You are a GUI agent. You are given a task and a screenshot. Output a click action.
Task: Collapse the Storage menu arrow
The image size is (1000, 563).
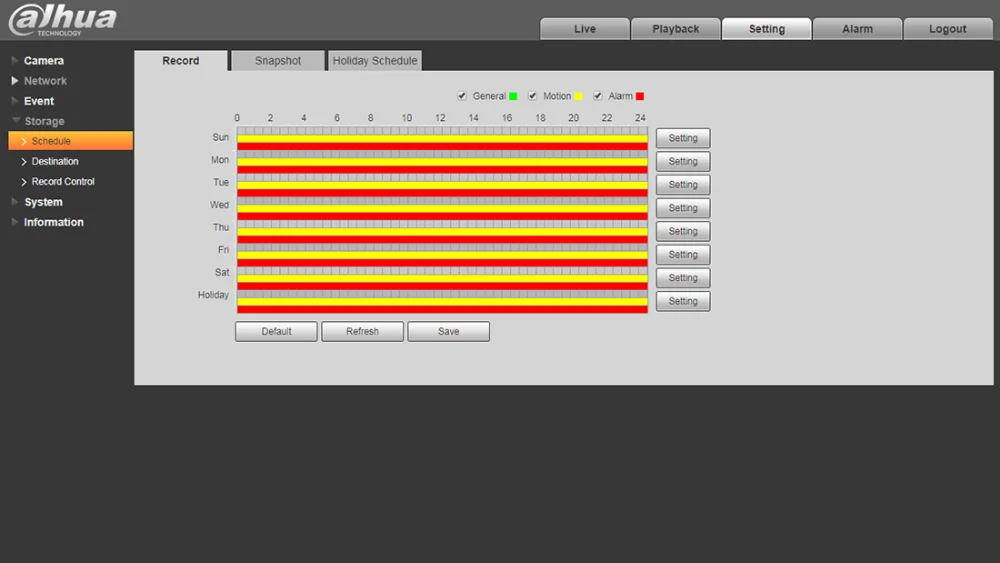(x=15, y=121)
